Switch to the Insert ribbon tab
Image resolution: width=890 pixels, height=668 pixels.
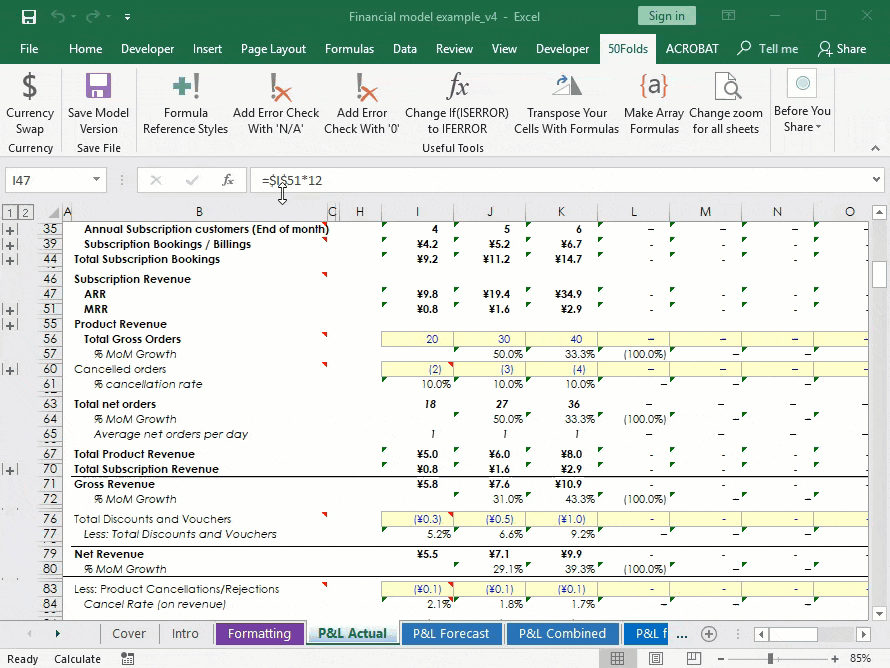(x=207, y=49)
